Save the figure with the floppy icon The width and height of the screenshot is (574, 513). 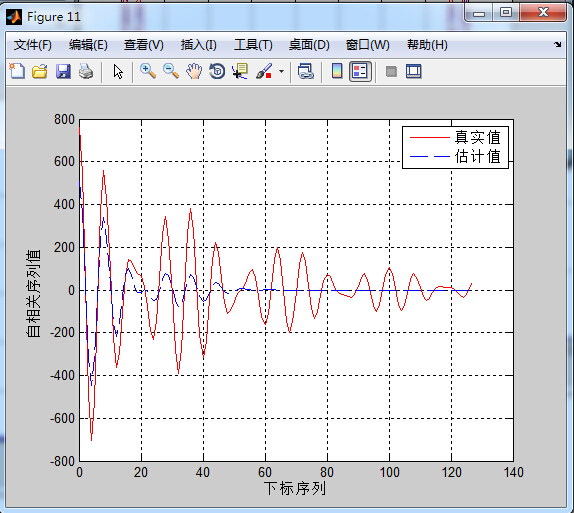(63, 71)
